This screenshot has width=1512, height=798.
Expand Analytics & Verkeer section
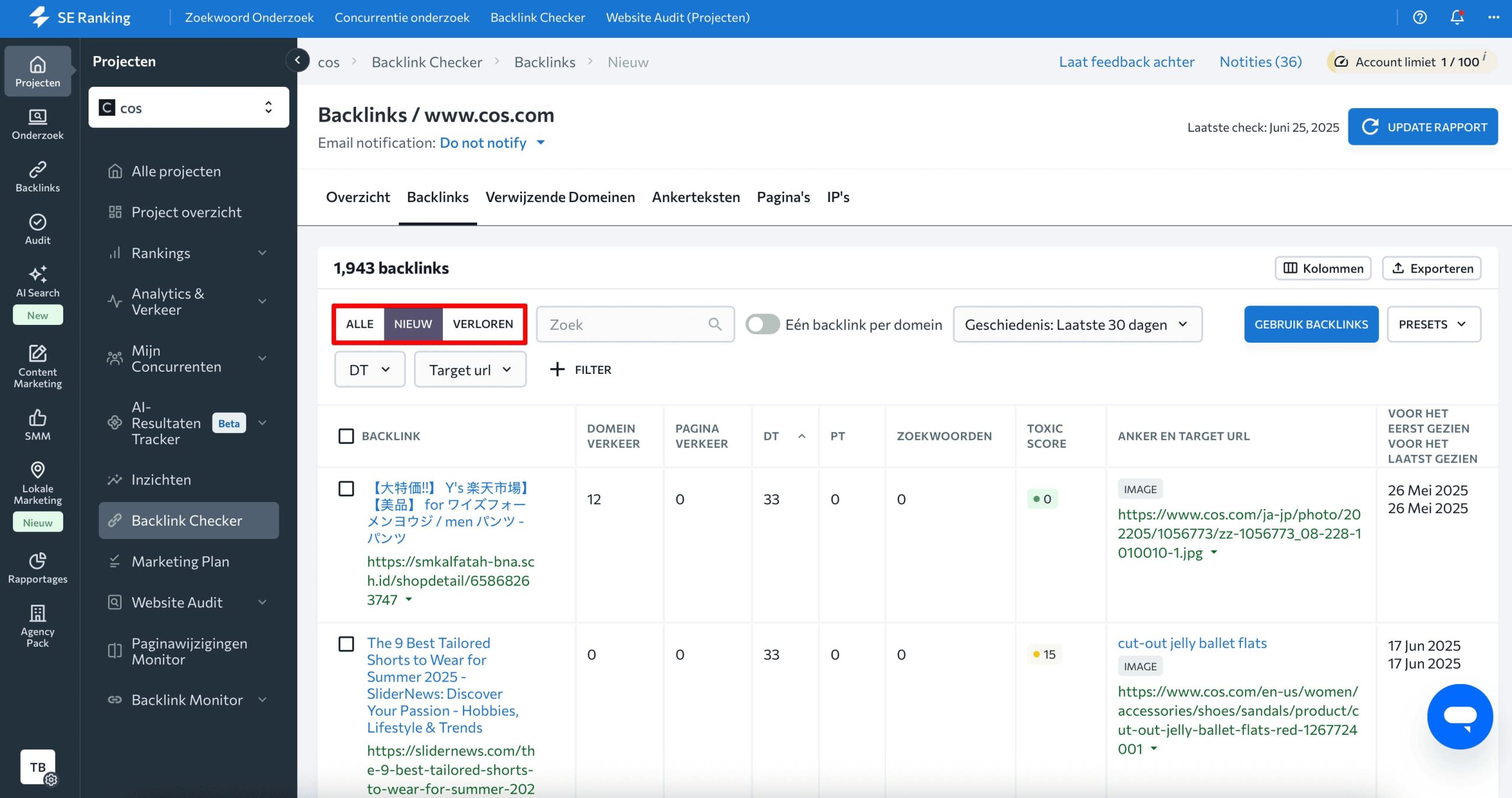click(262, 301)
